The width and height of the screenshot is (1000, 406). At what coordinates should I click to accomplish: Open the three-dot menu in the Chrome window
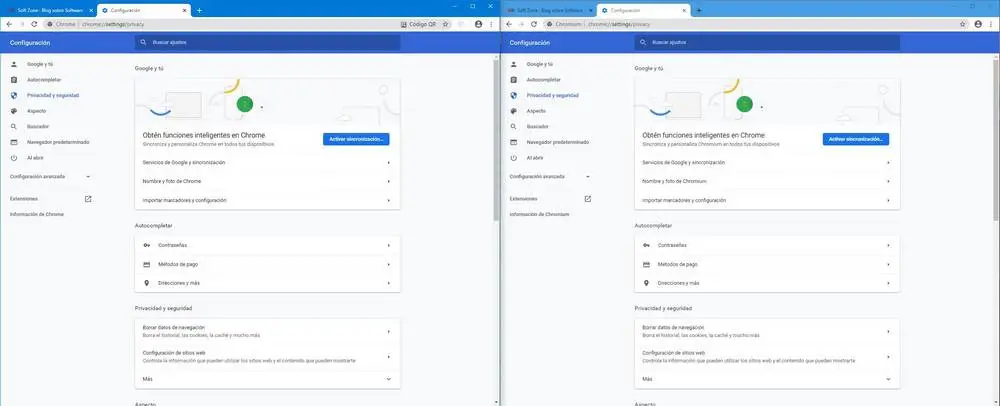(491, 24)
